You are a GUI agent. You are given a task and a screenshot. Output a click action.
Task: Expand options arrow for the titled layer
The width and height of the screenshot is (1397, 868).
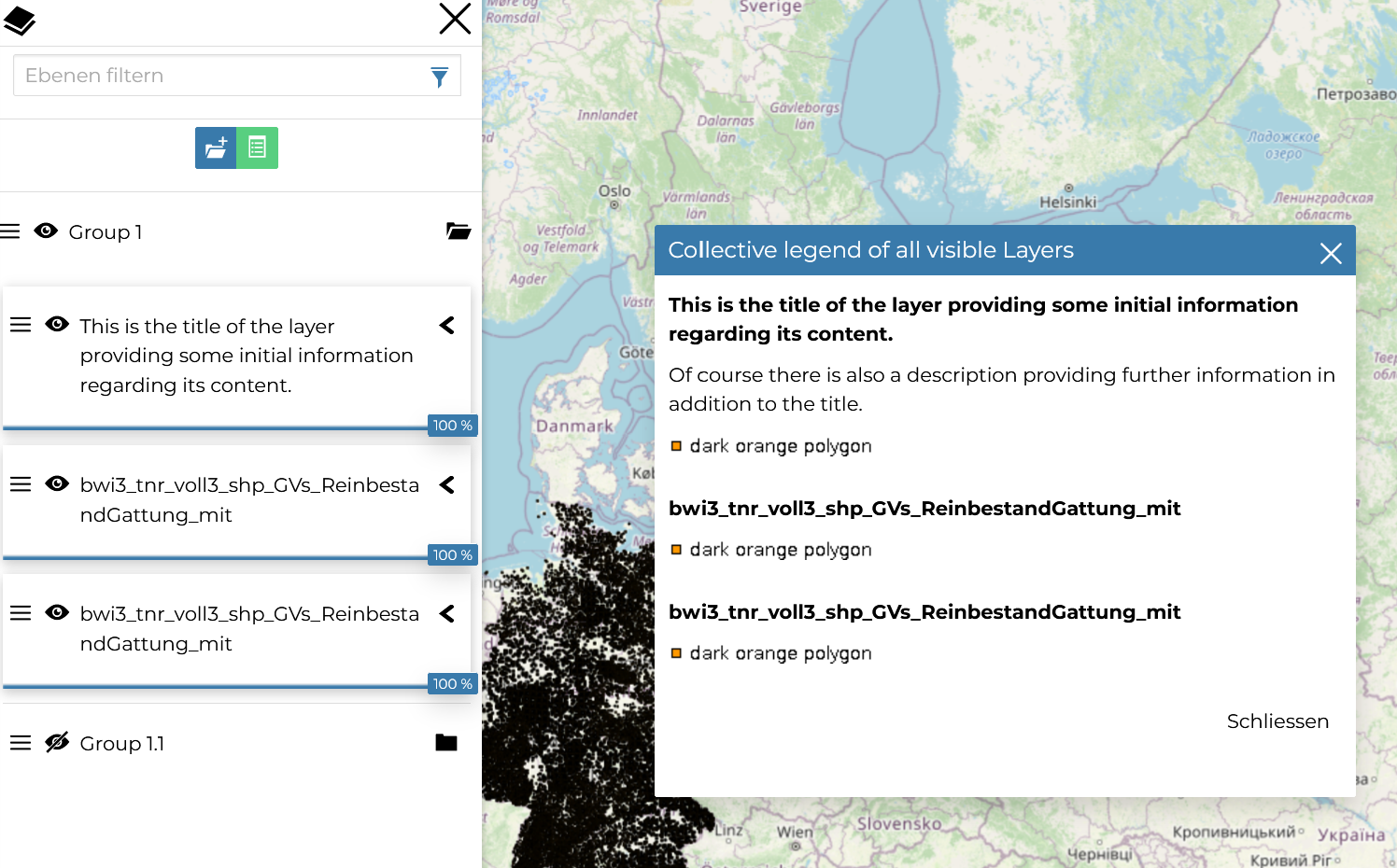(x=447, y=325)
